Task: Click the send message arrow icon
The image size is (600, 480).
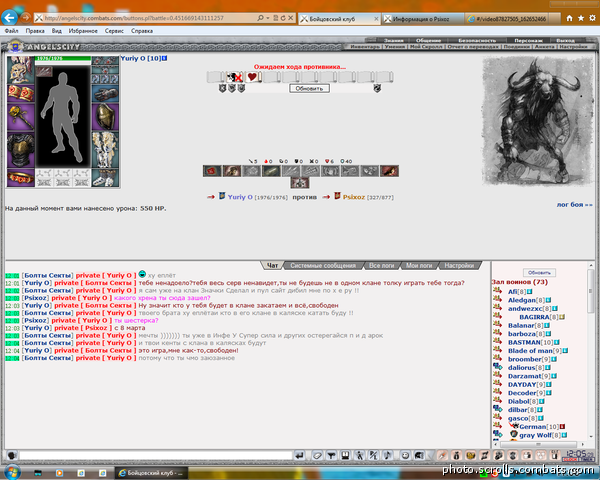Action: pyautogui.click(x=300, y=455)
